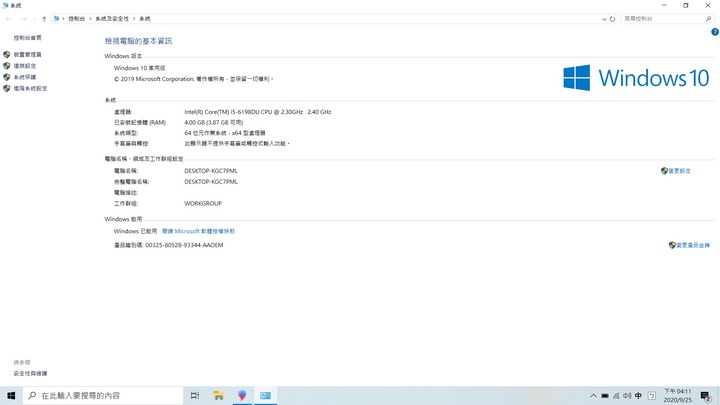Click the WORKGROUP value
This screenshot has height=405, width=720.
pos(203,203)
